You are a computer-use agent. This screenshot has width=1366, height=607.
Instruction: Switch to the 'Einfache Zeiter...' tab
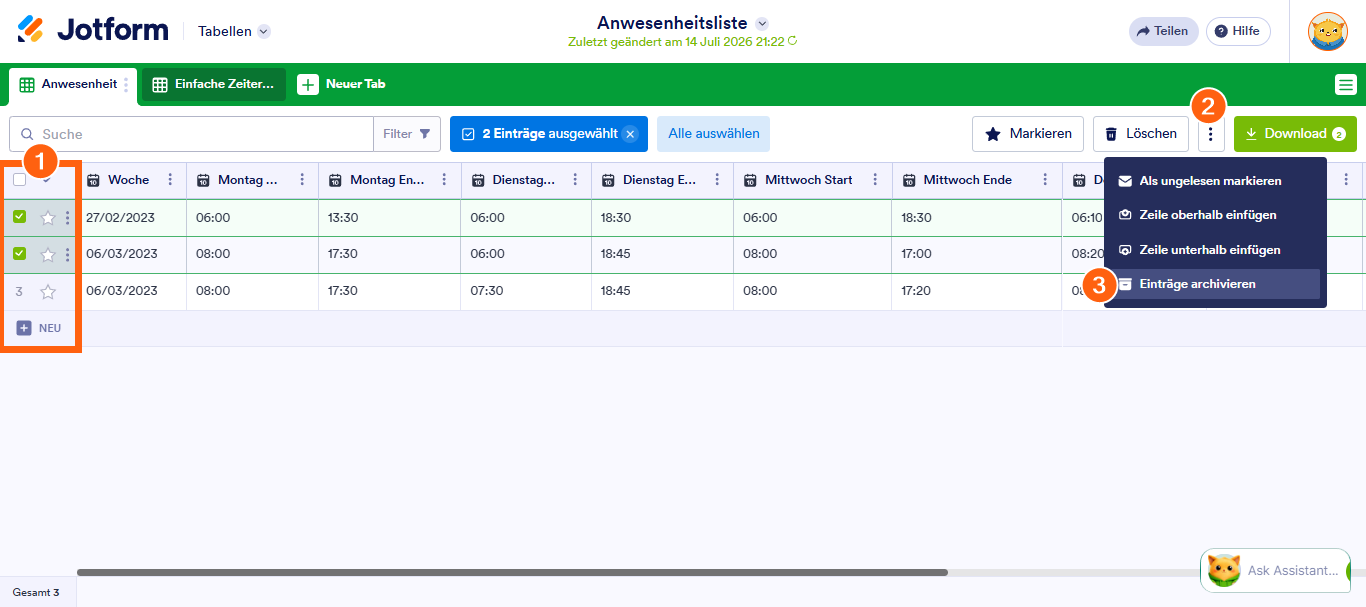(x=214, y=84)
